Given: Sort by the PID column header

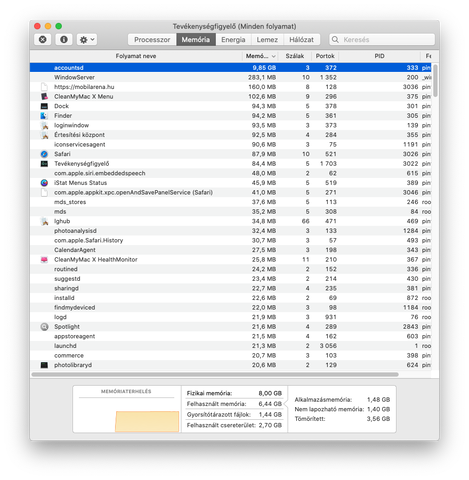Looking at the screenshot, I should [379, 56].
